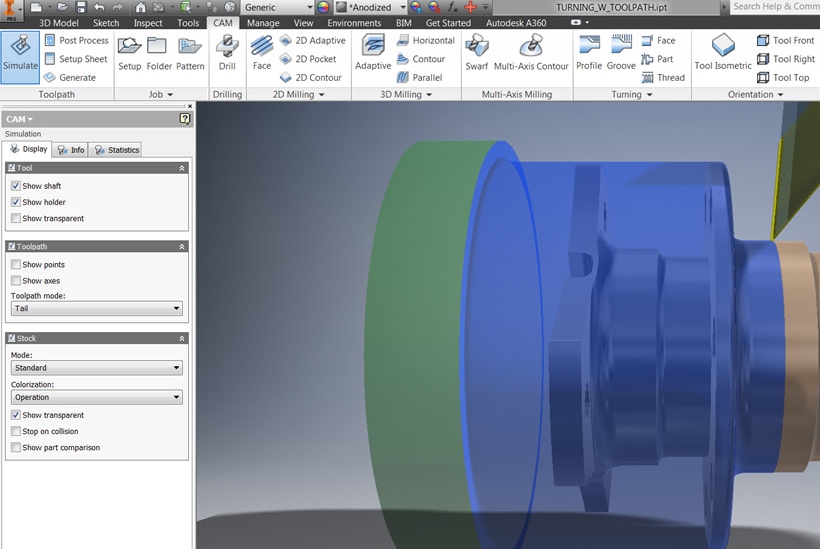Screen dimensions: 820x549
Task: Select the Drill tool
Action: (227, 52)
